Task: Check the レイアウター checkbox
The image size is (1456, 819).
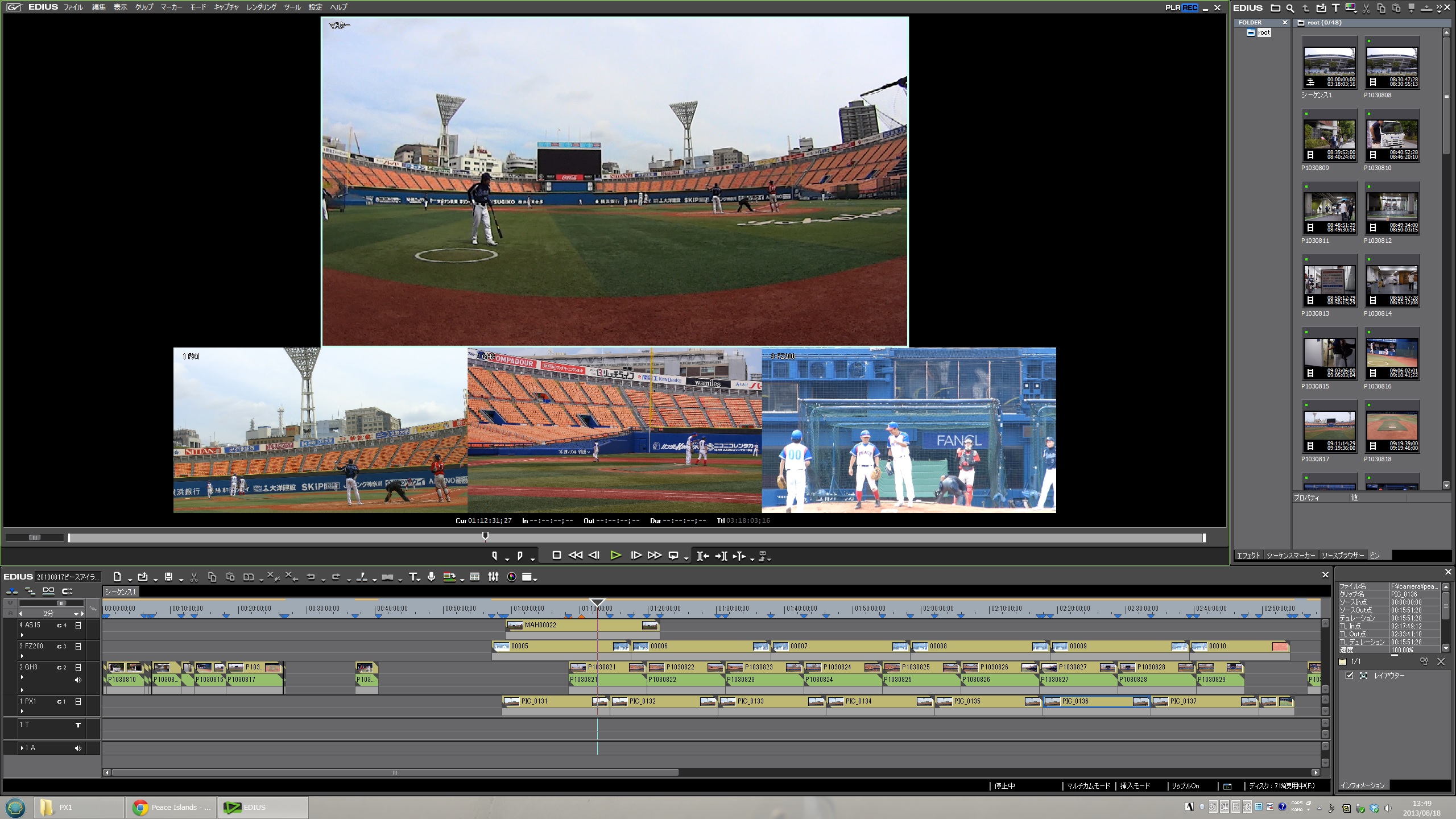Action: point(1349,676)
